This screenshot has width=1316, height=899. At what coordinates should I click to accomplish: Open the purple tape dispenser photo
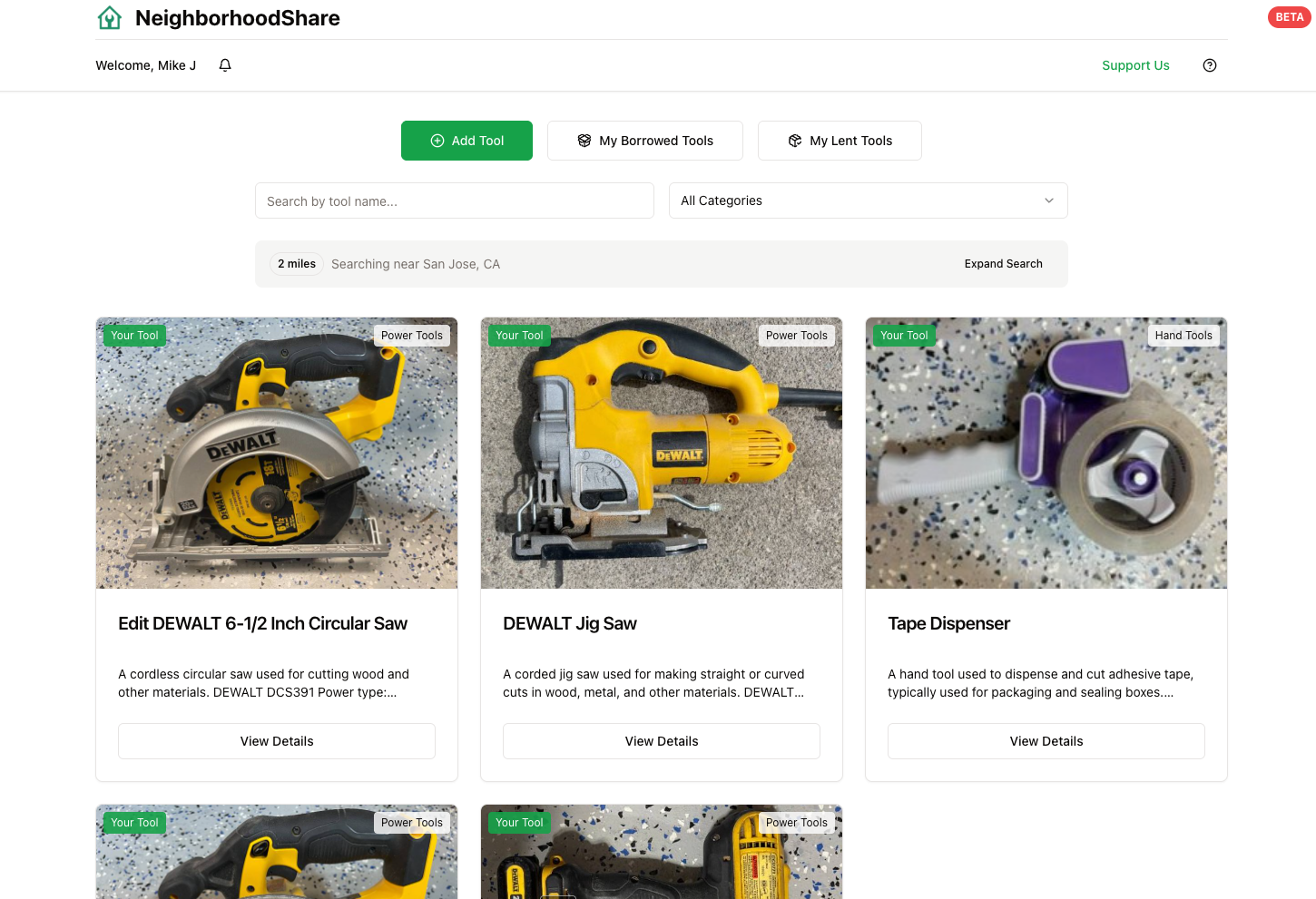(1046, 453)
